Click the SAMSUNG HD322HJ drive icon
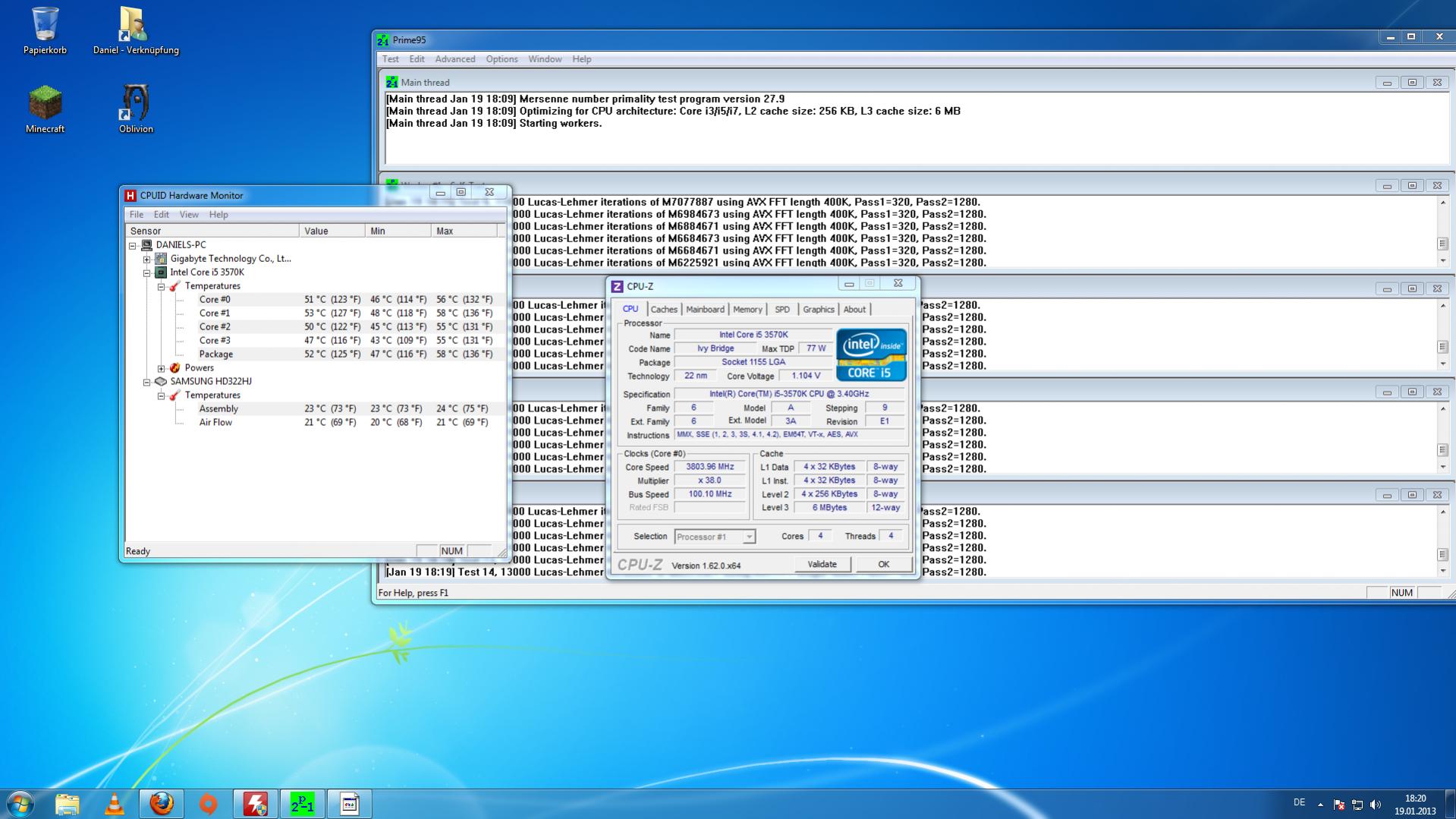This screenshot has height=819, width=1456. (161, 382)
